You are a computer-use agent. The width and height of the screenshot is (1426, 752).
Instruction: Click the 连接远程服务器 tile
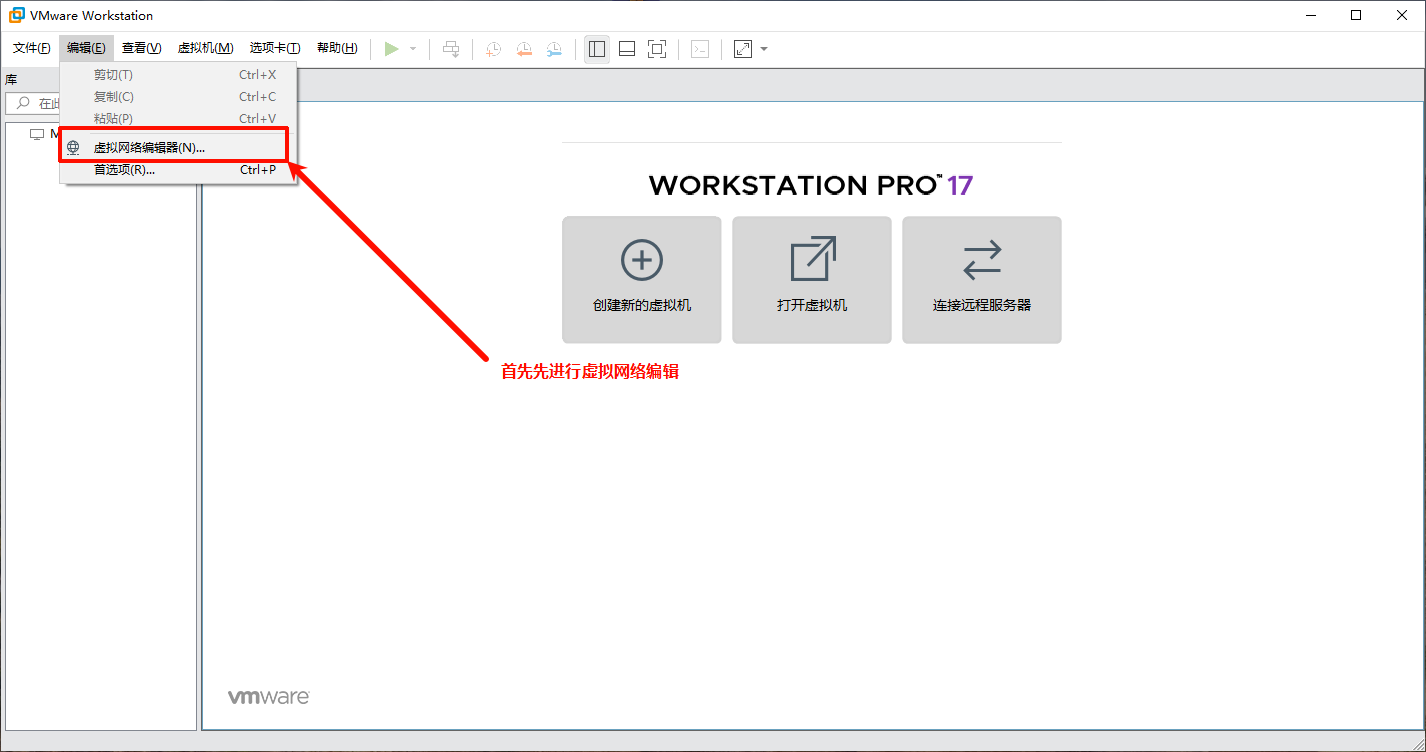point(982,280)
